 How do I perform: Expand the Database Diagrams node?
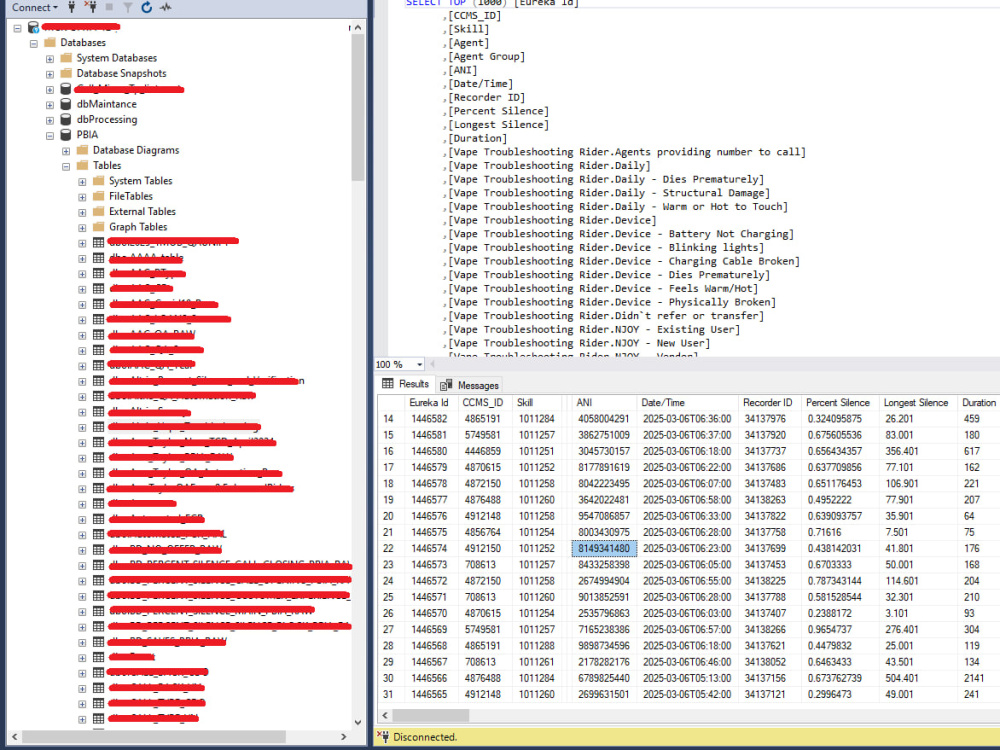(66, 151)
